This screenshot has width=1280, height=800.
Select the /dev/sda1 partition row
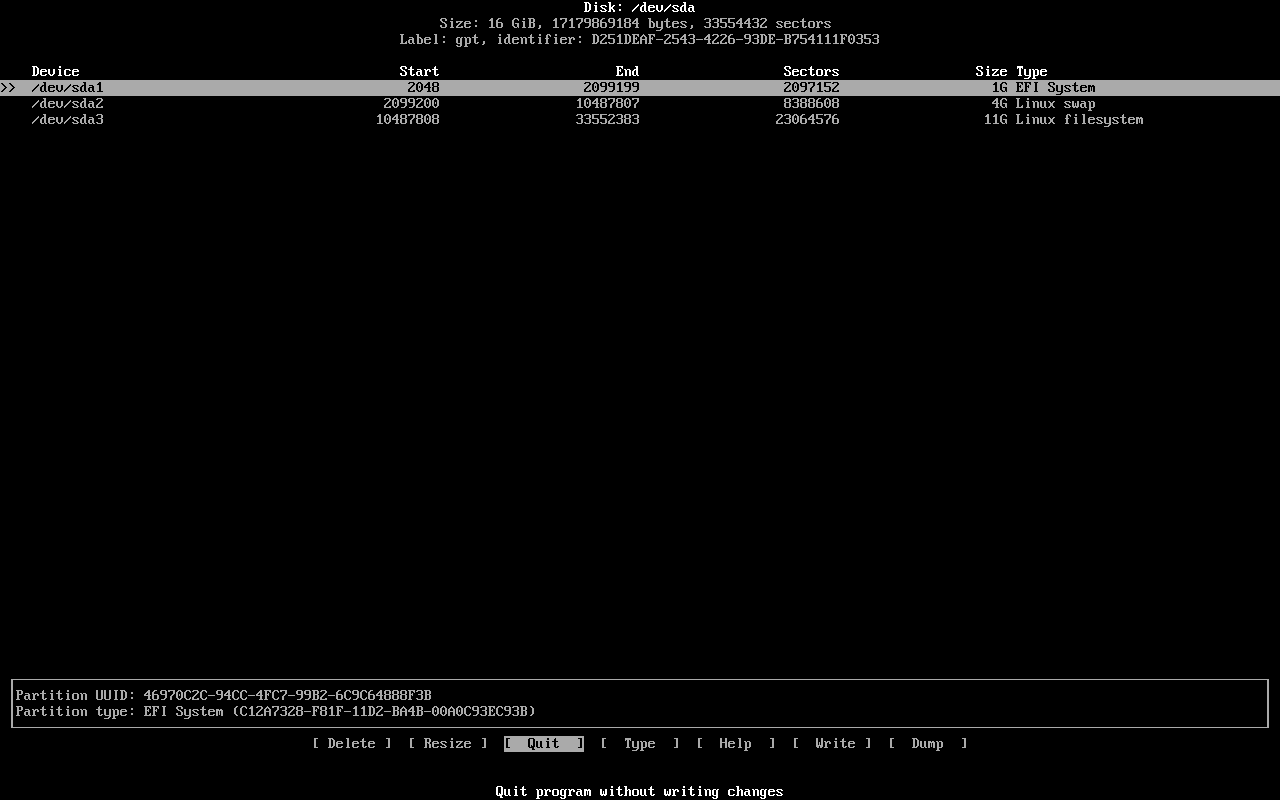click(67, 87)
